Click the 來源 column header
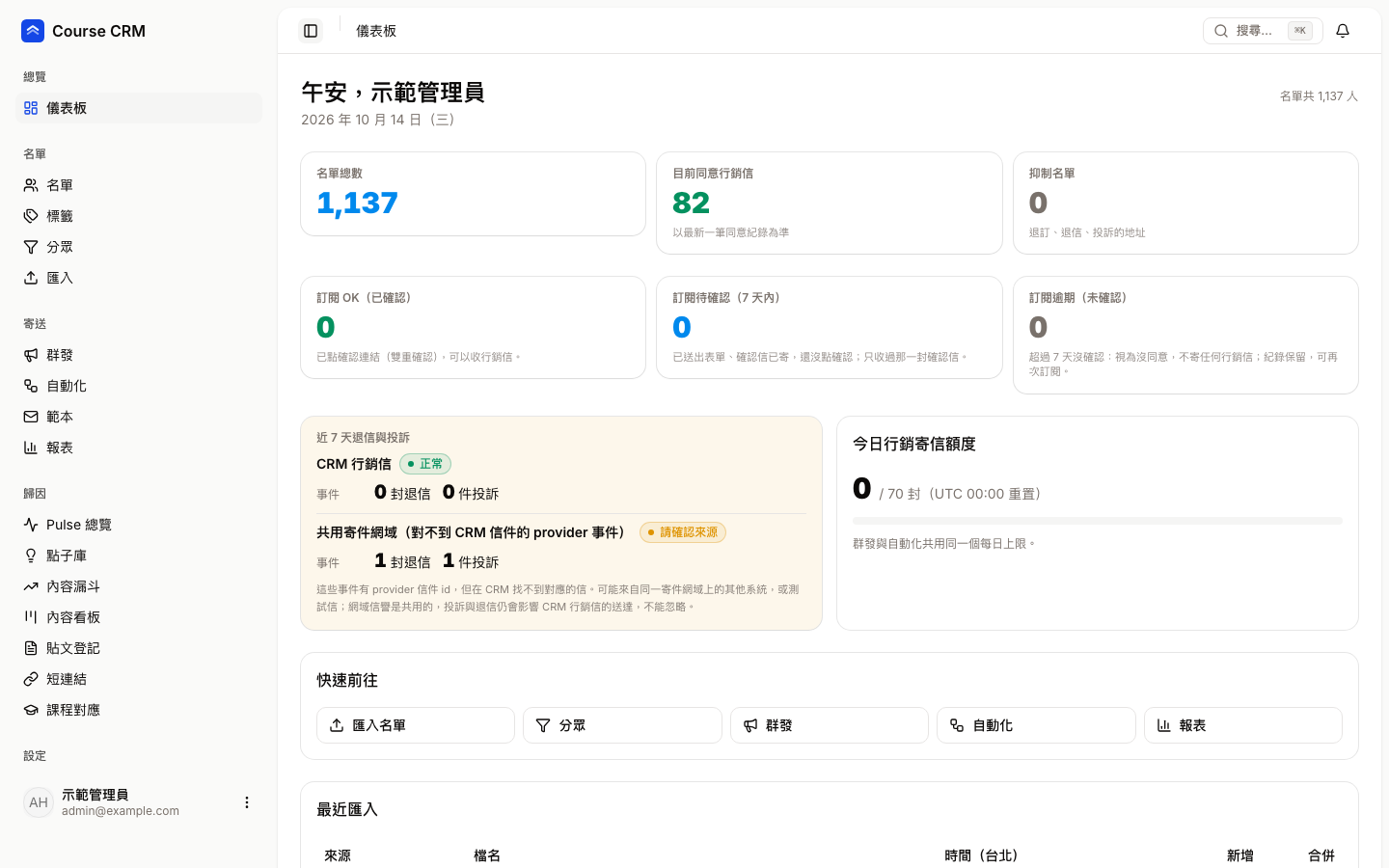The width and height of the screenshot is (1389, 868). 338,855
